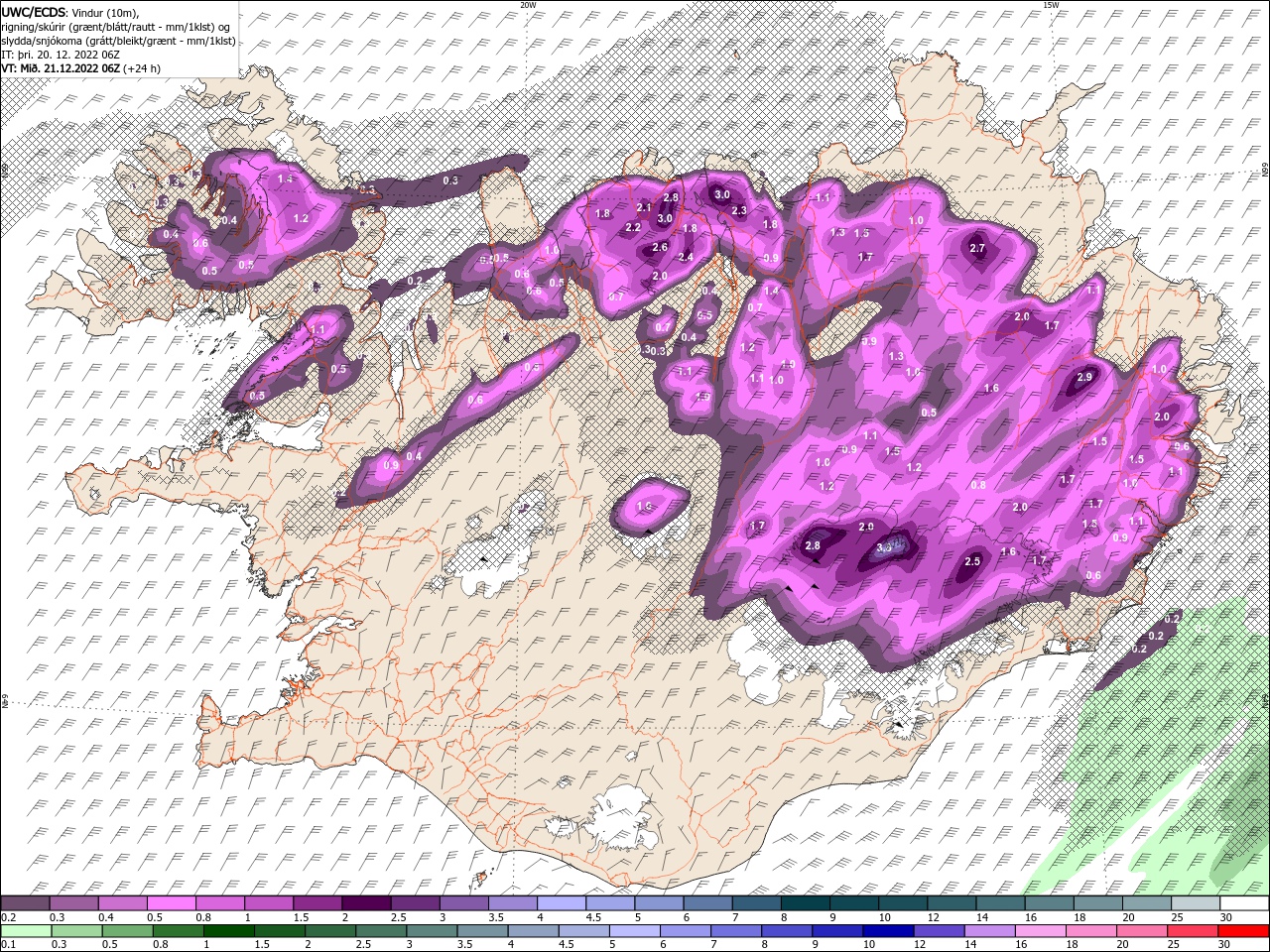Click the 'rigning/skúrir' legend description line
The image size is (1270, 952).
point(115,27)
